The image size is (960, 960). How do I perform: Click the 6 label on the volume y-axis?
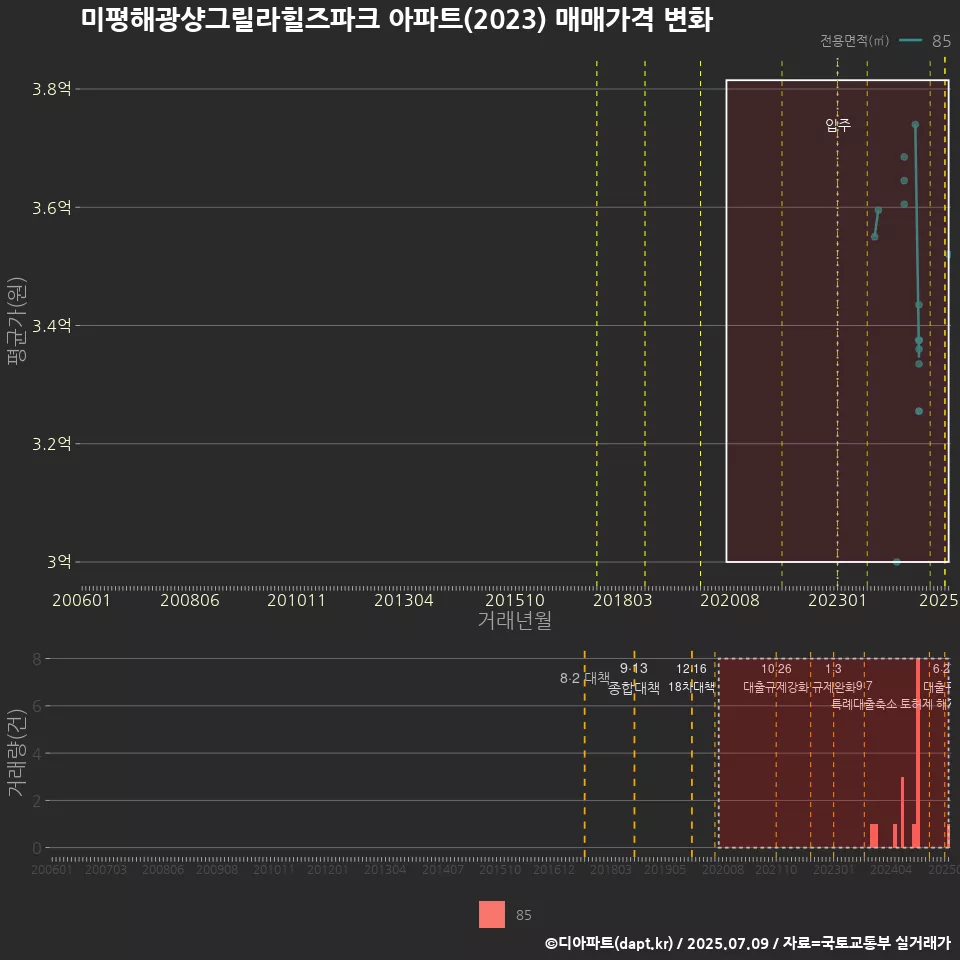37,706
